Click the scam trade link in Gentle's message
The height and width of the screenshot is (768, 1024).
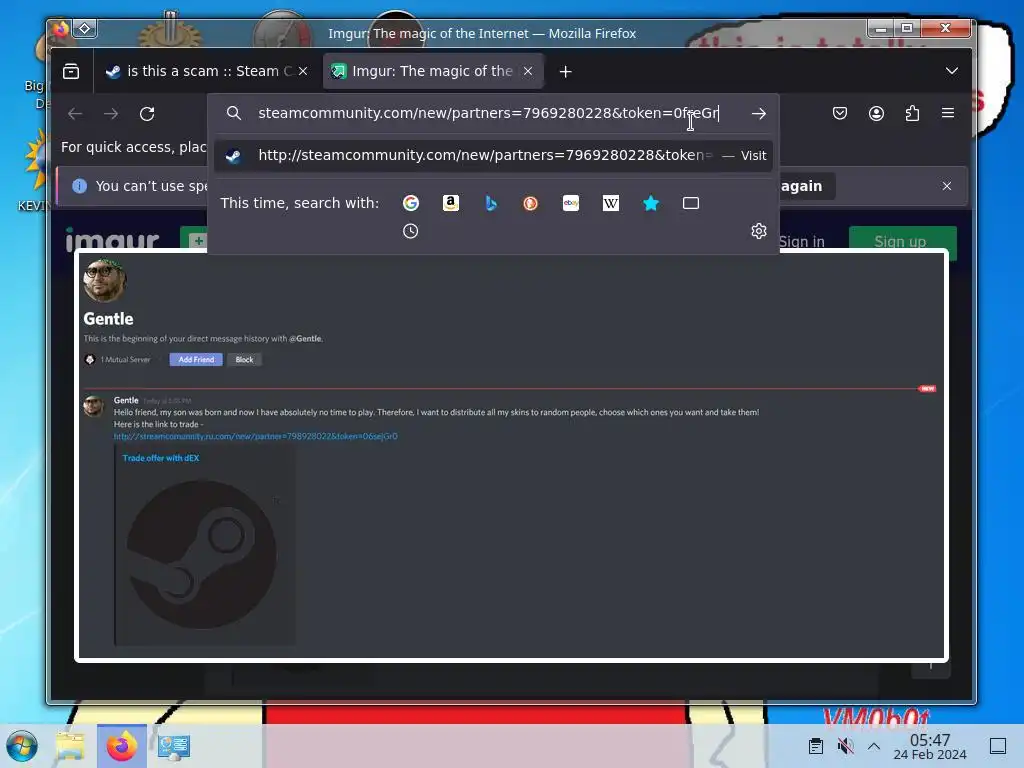(255, 436)
